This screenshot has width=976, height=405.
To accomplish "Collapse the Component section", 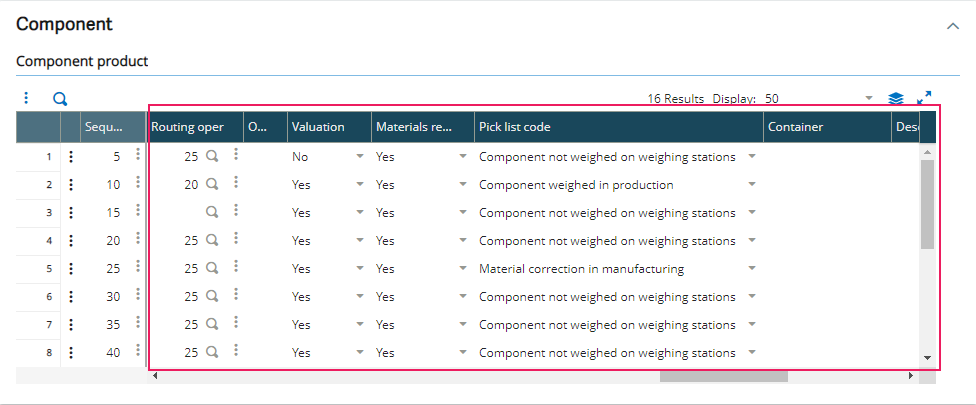I will [x=952, y=26].
